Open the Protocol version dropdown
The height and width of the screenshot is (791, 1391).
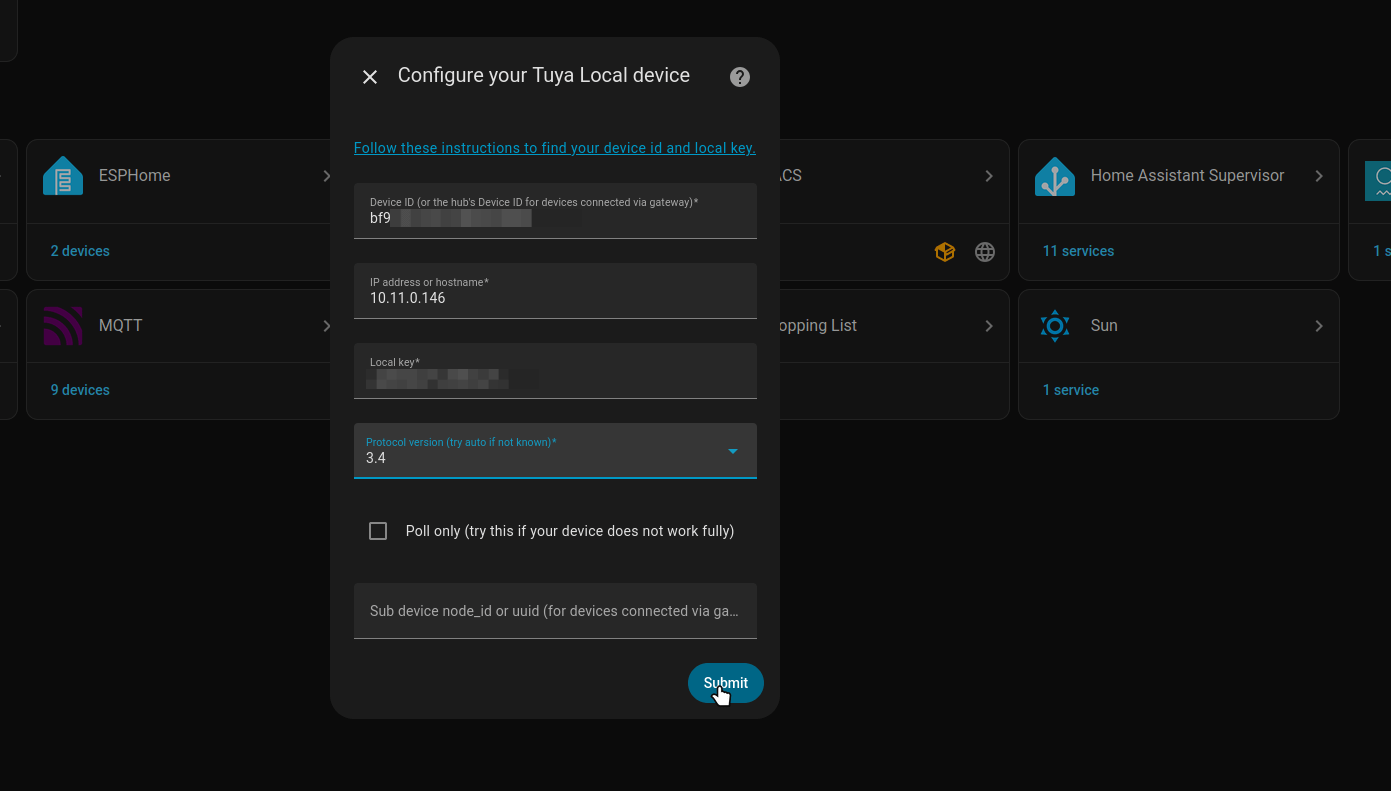555,451
